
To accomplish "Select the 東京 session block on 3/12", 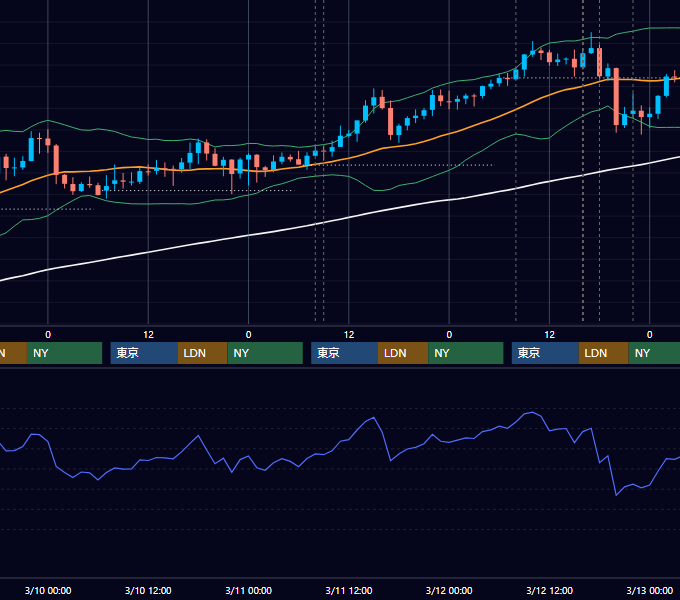I will [x=546, y=353].
